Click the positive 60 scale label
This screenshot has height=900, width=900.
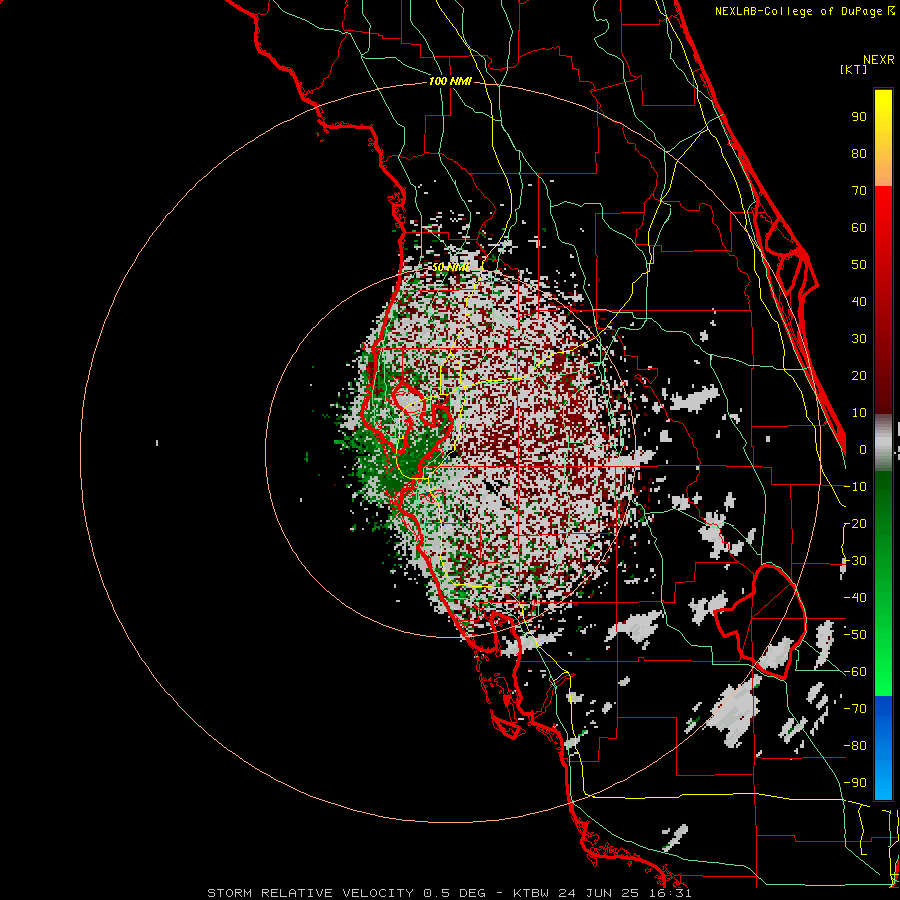[859, 227]
